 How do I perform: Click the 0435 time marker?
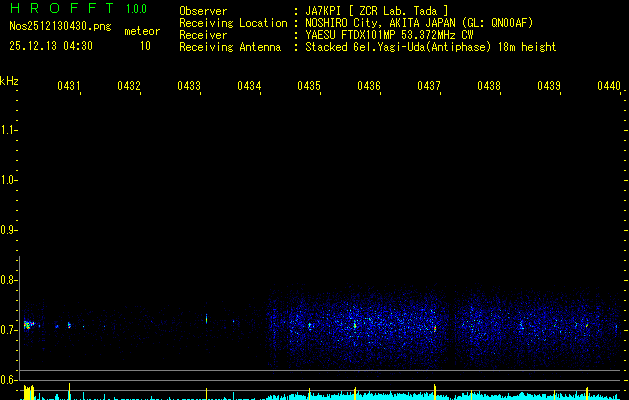(x=309, y=87)
